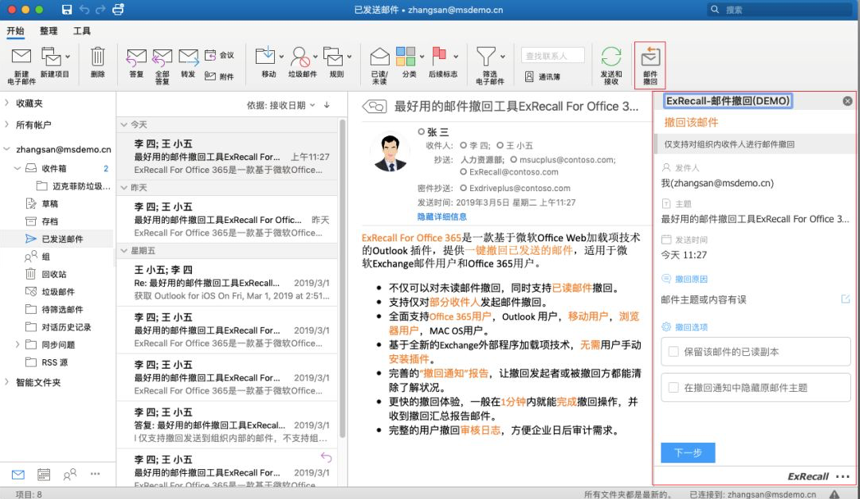Expand the 收藏夹 favorites section

(7, 103)
